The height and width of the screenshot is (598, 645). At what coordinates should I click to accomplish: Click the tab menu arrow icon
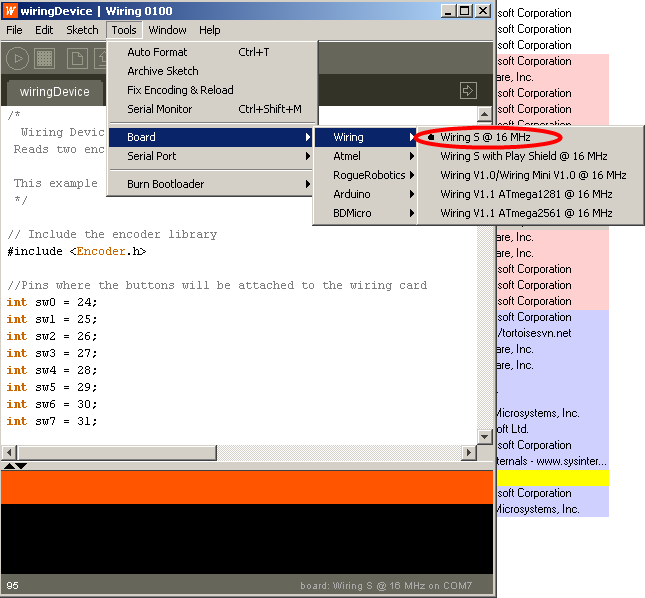[x=467, y=91]
